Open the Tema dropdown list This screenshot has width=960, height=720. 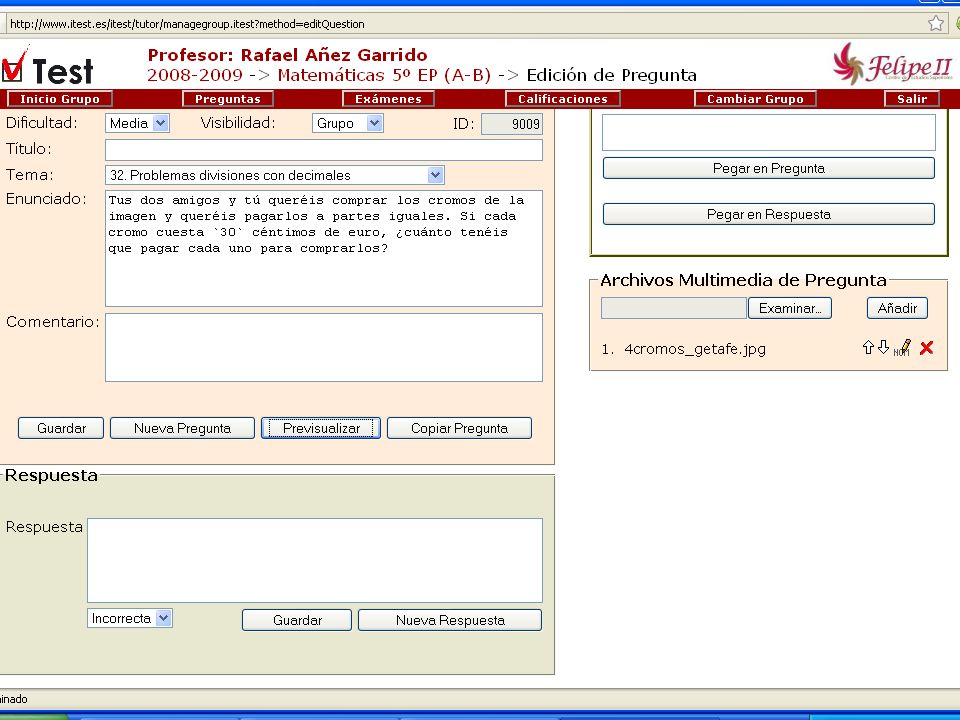coord(274,175)
